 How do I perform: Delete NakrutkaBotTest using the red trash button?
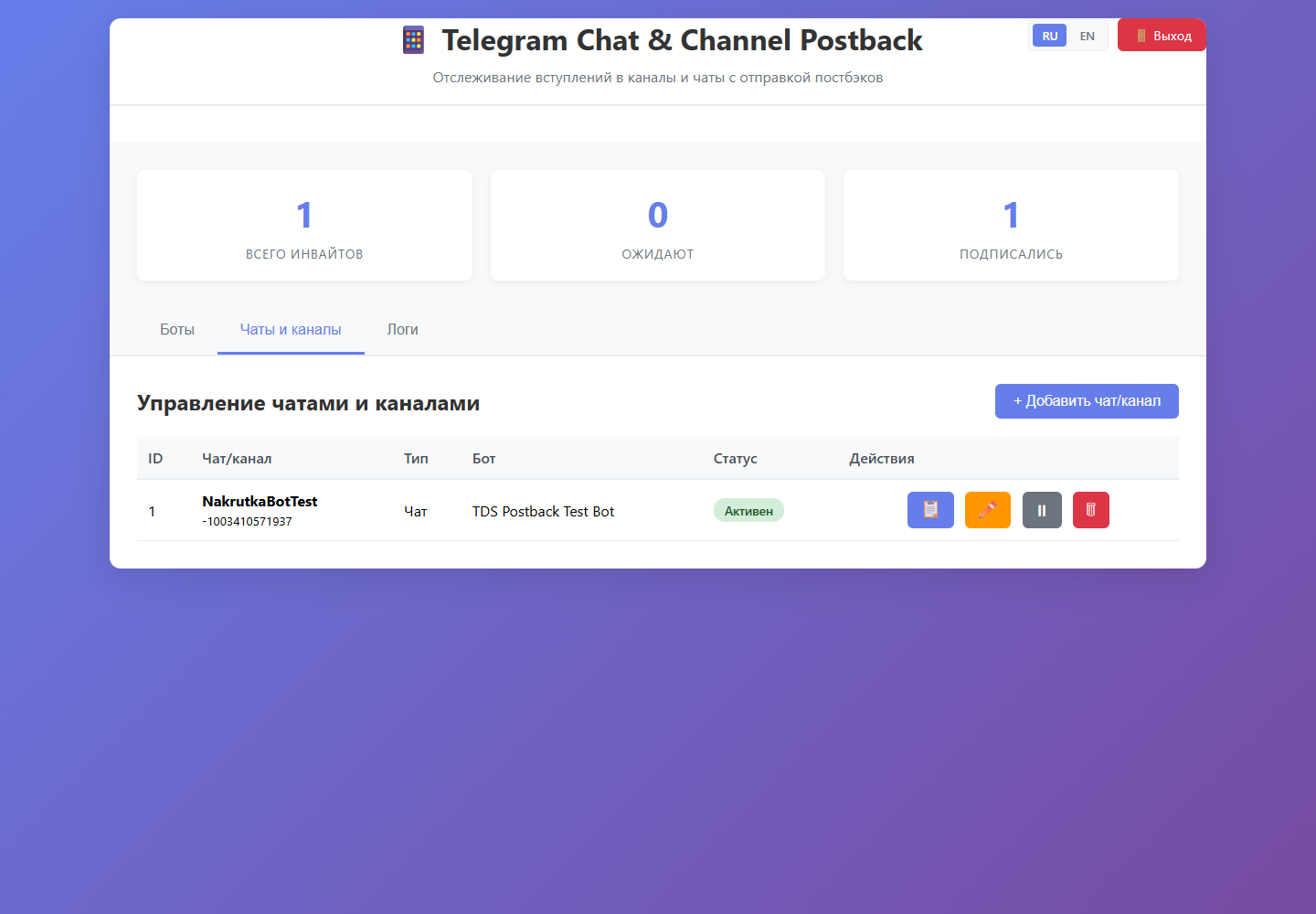tap(1090, 510)
